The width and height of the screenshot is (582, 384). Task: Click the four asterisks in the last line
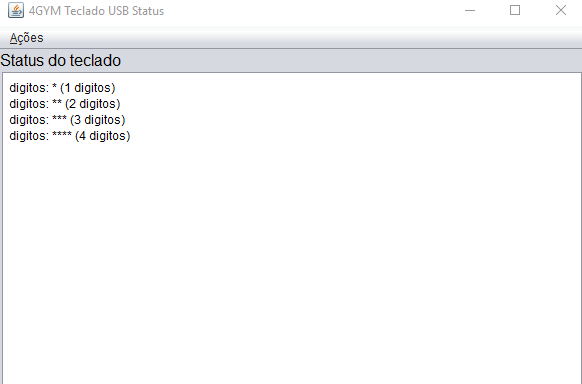[62, 135]
